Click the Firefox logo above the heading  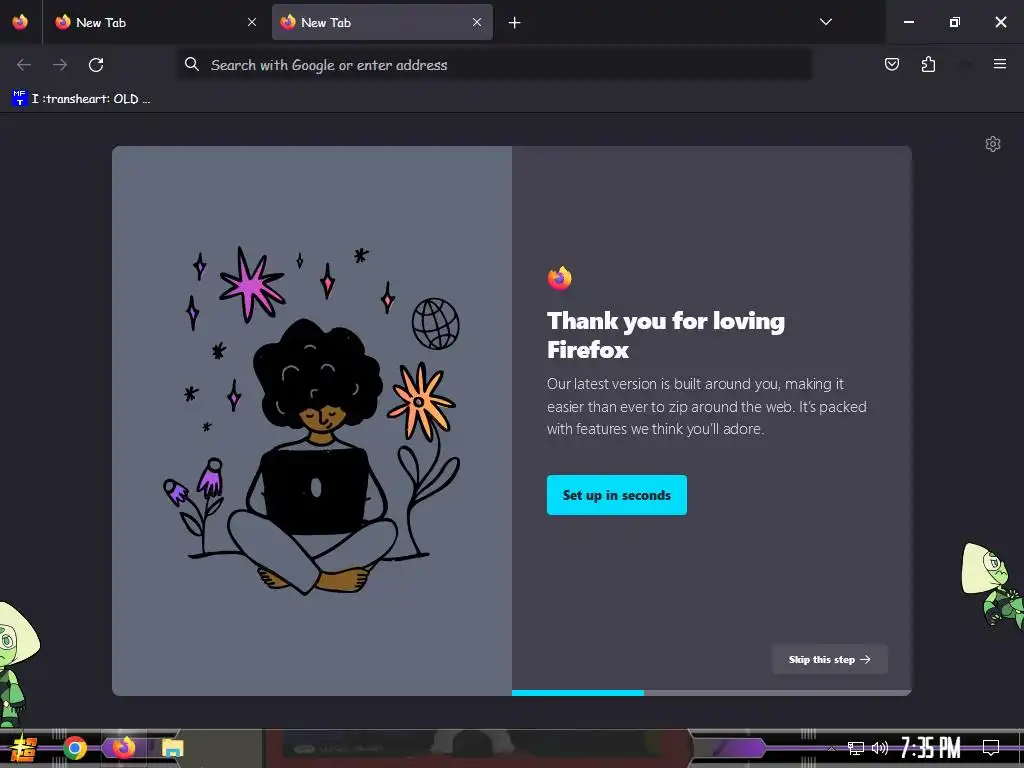click(560, 278)
